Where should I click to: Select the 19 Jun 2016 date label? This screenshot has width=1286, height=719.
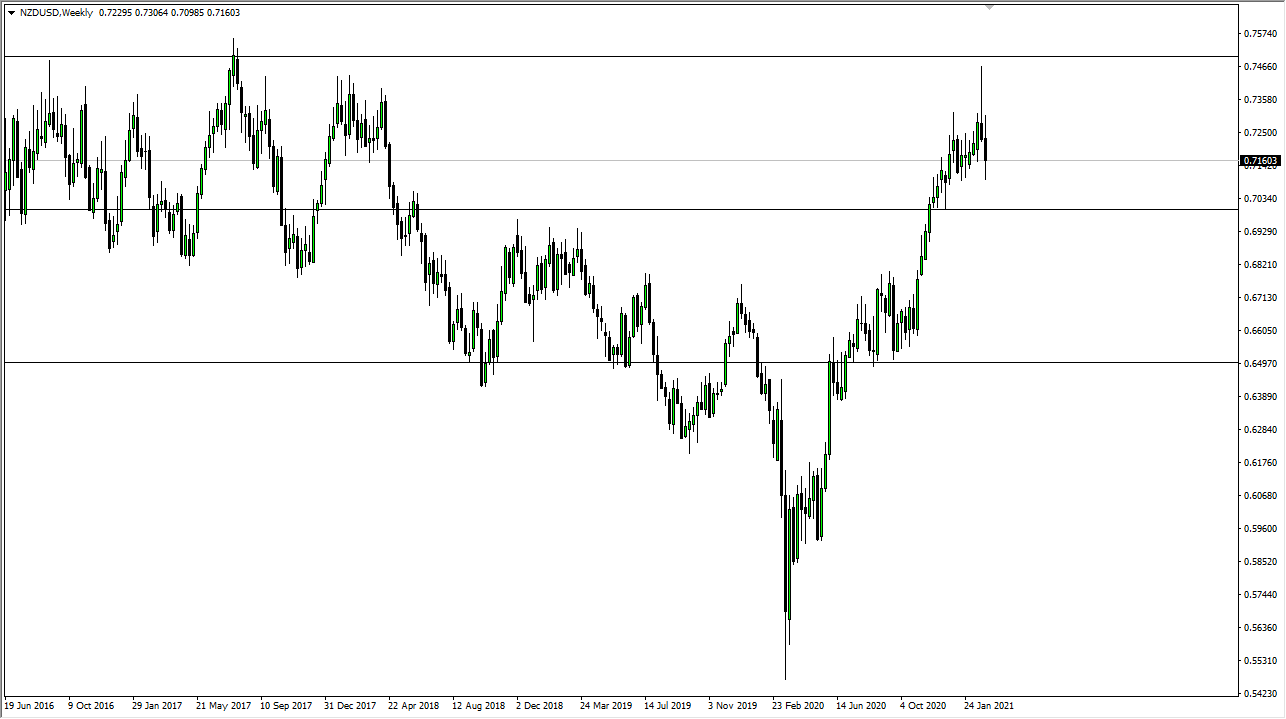pyautogui.click(x=30, y=705)
